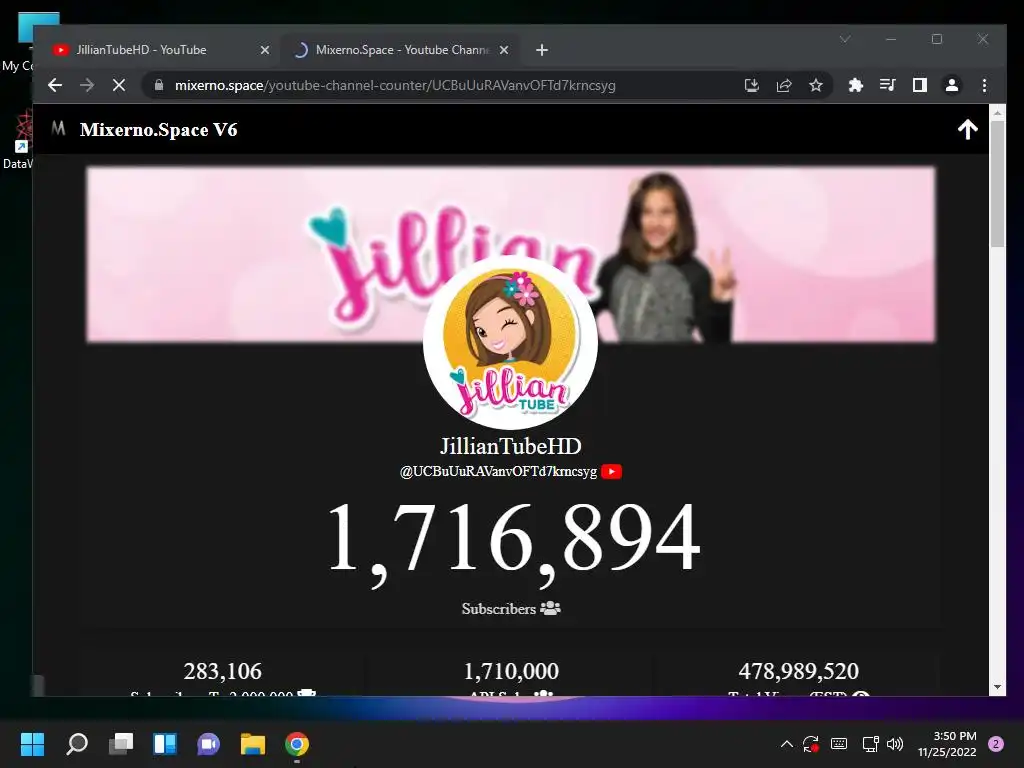Click the touch keyboard tray icon

pyautogui.click(x=839, y=744)
